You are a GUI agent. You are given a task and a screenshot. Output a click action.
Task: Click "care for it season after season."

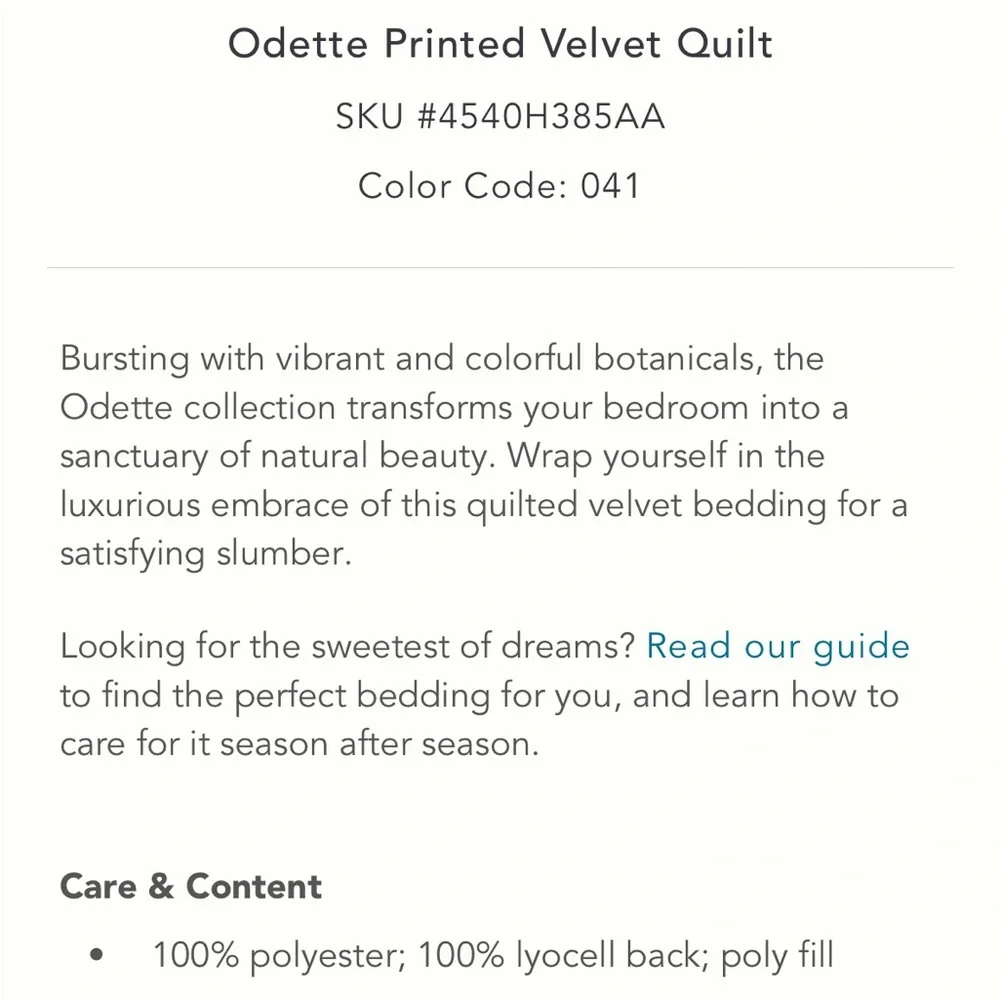(300, 744)
